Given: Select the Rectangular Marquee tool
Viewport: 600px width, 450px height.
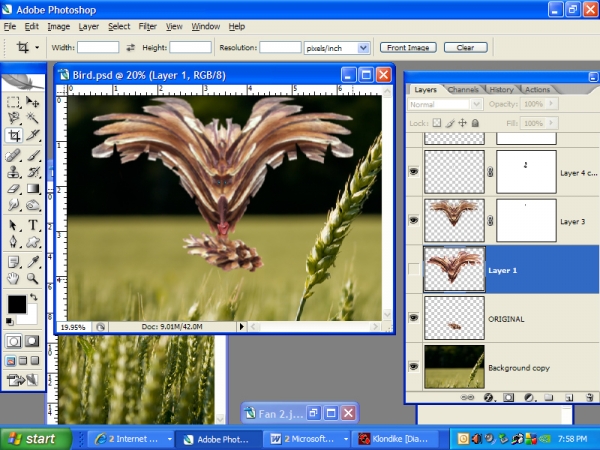Looking at the screenshot, I should tap(13, 102).
